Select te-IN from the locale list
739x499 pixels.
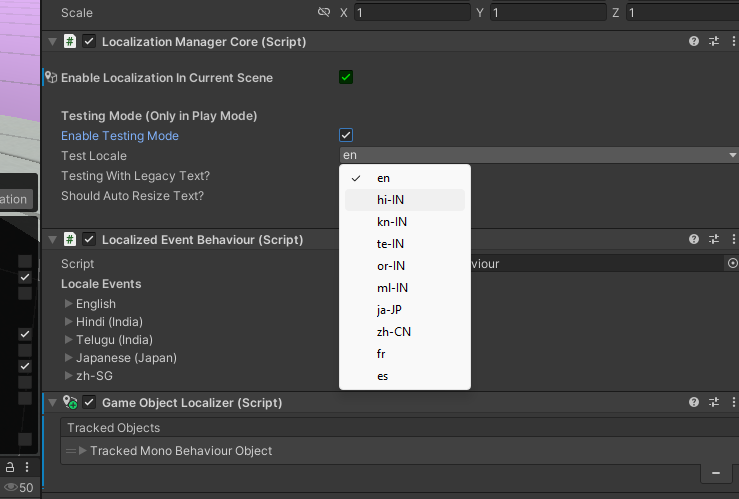point(405,244)
